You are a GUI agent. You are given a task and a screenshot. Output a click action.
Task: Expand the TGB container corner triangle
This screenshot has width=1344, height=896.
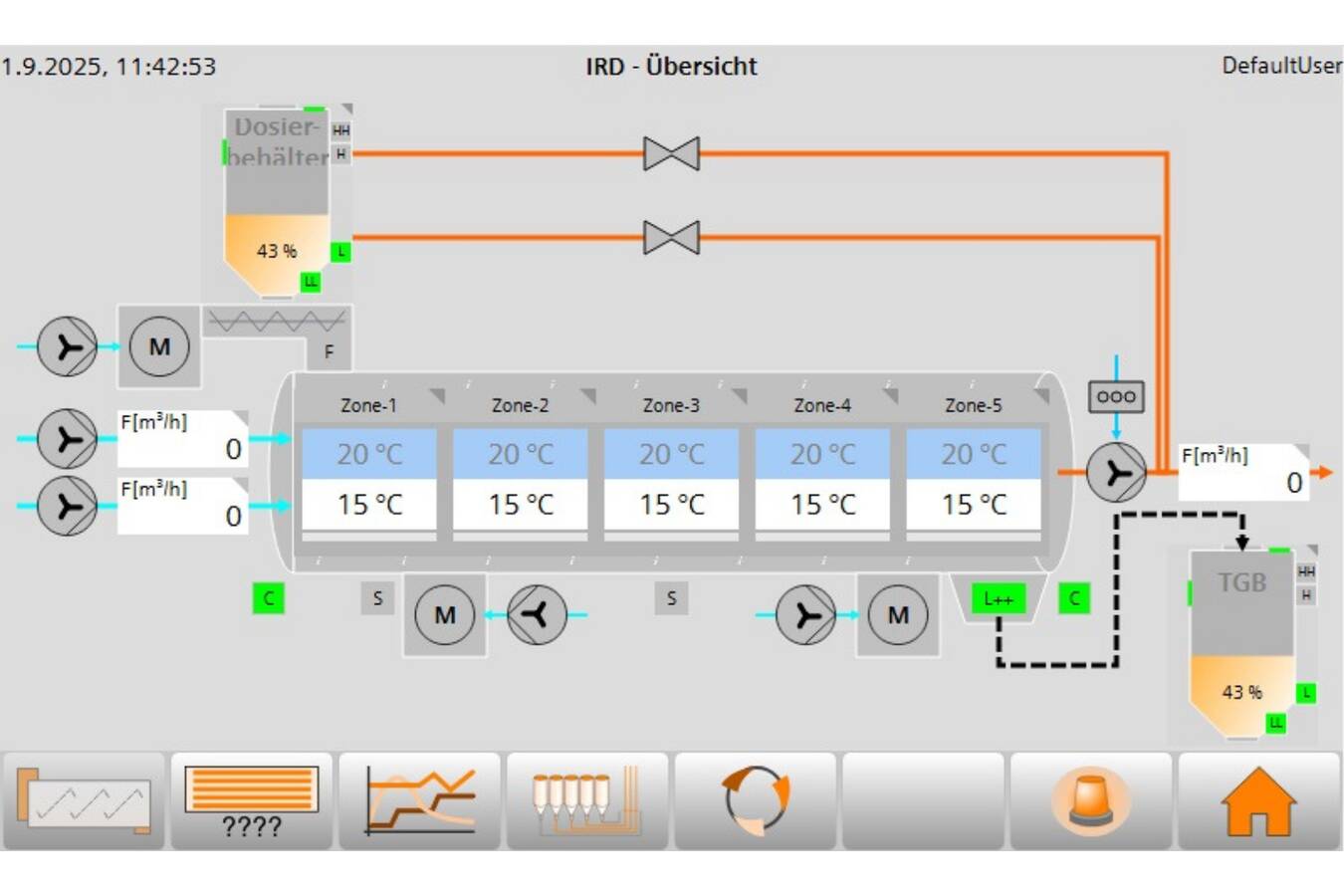click(1311, 551)
